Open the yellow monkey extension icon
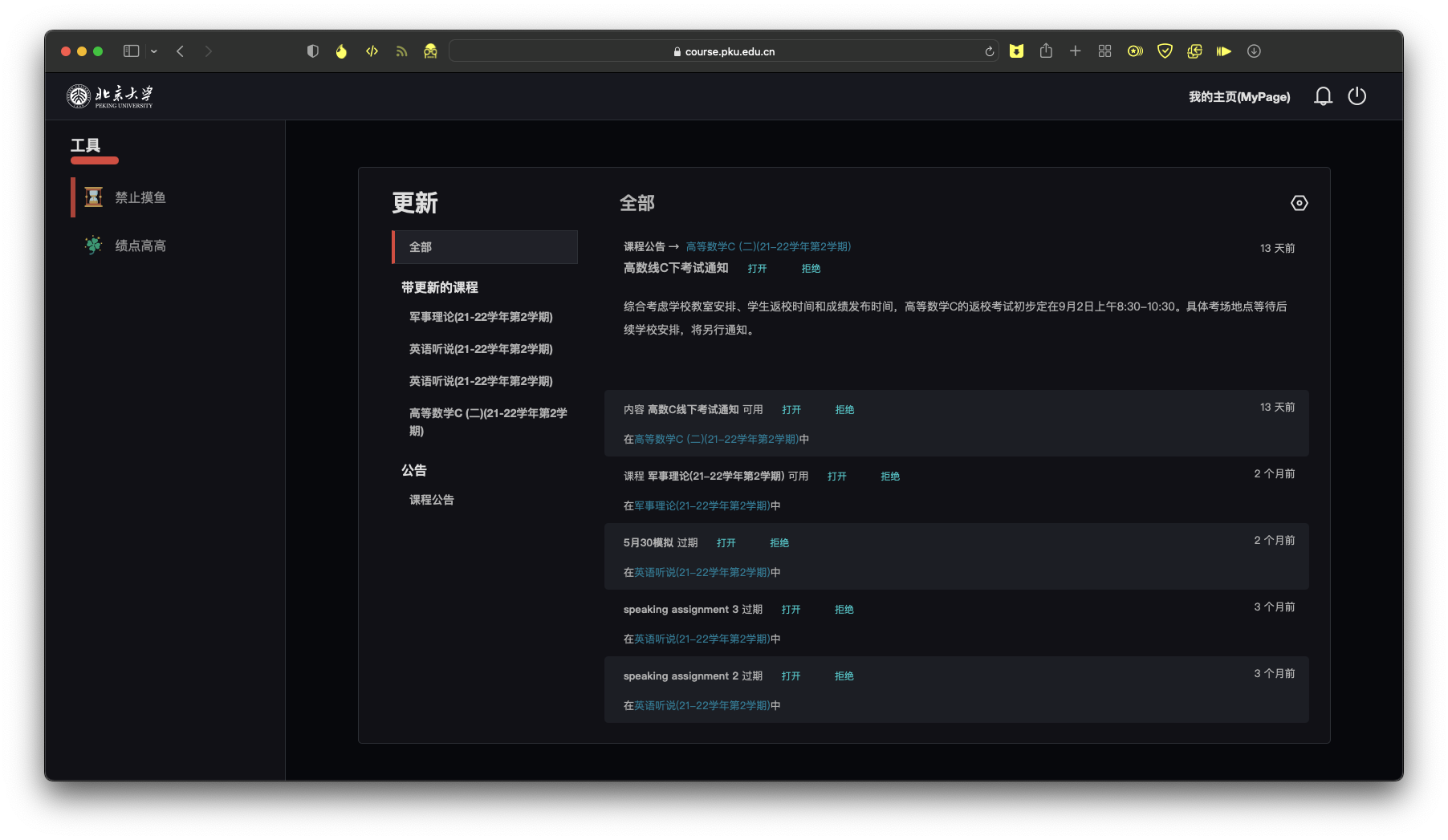Viewport: 1448px width, 840px height. tap(431, 51)
